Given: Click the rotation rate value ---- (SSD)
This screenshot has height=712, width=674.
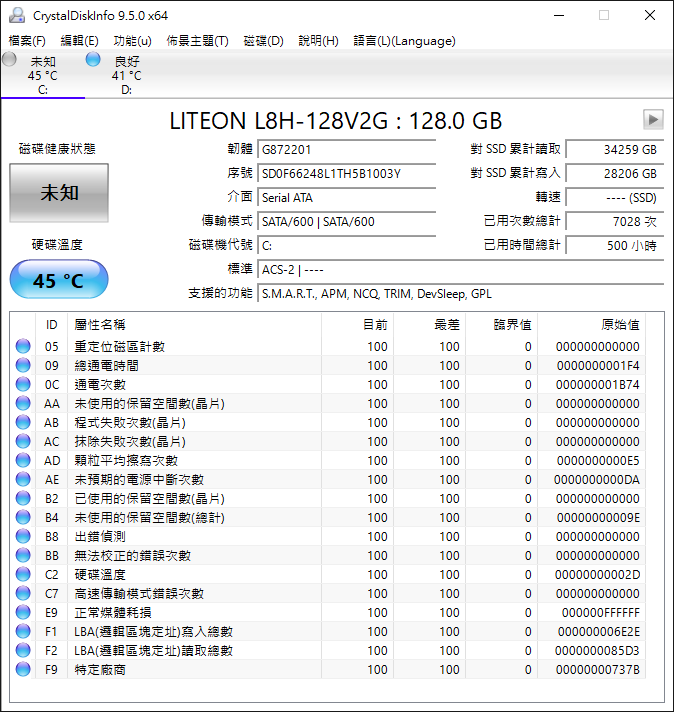Looking at the screenshot, I should click(x=615, y=198).
